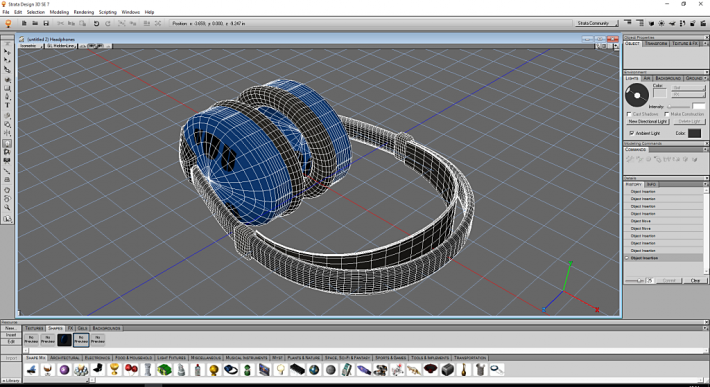Click the Undo arrow icon
The image size is (710, 387).
(x=96, y=23)
